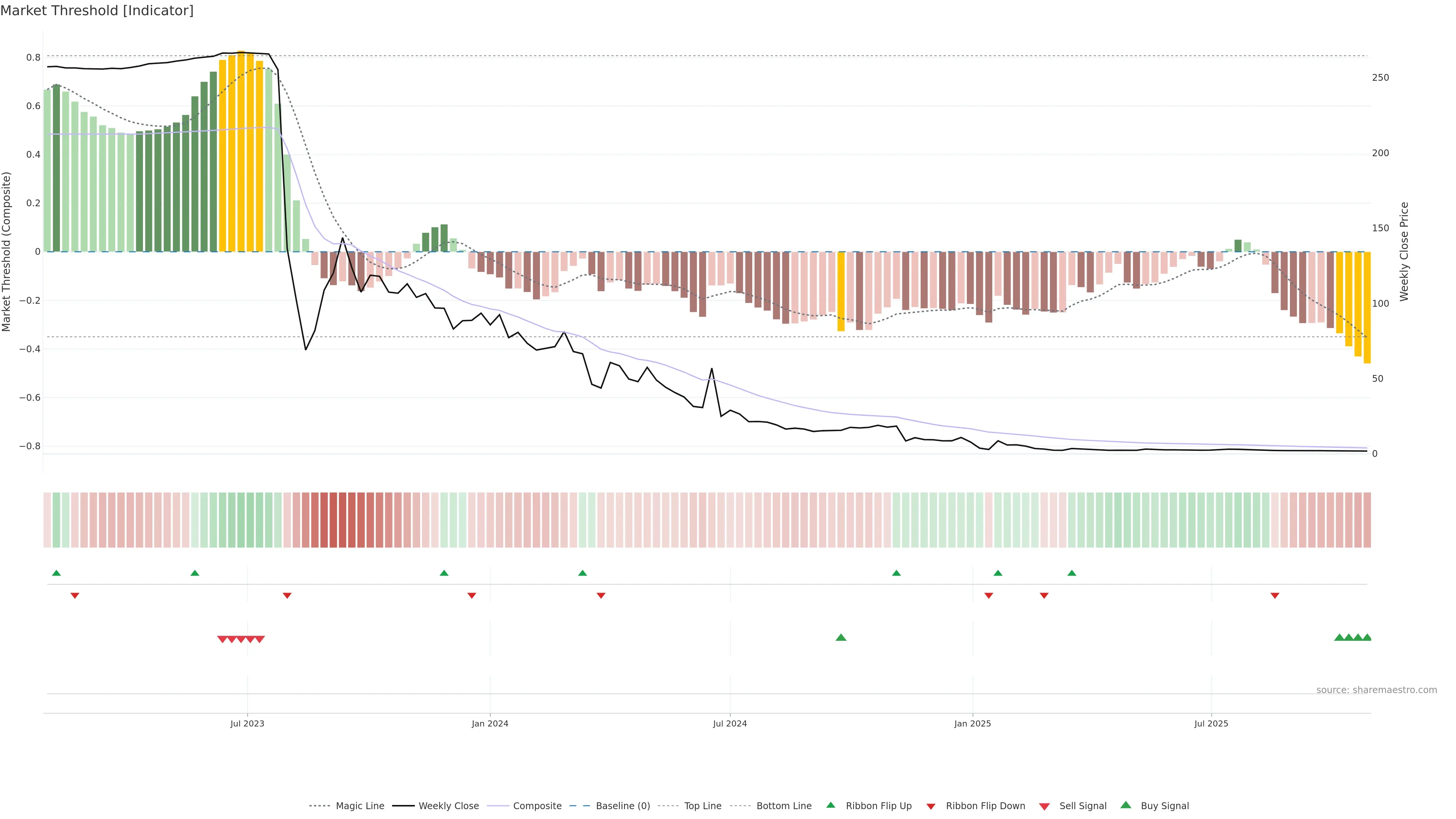Click the final yellow bar at chart's right end
This screenshot has width=1456, height=819.
1367,307
